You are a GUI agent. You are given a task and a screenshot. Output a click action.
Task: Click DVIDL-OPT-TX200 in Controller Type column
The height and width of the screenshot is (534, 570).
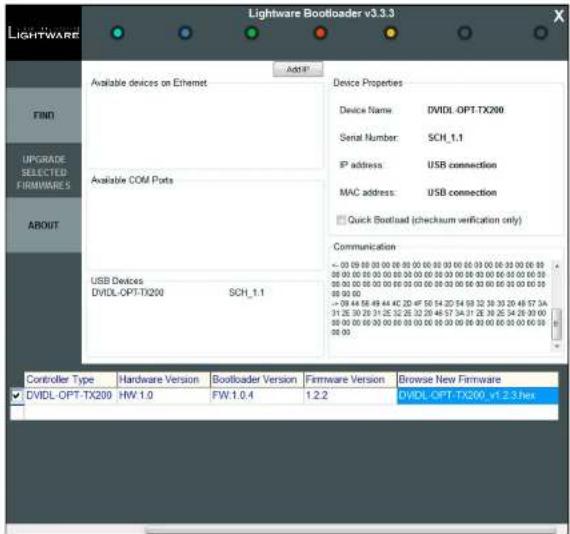coord(71,396)
